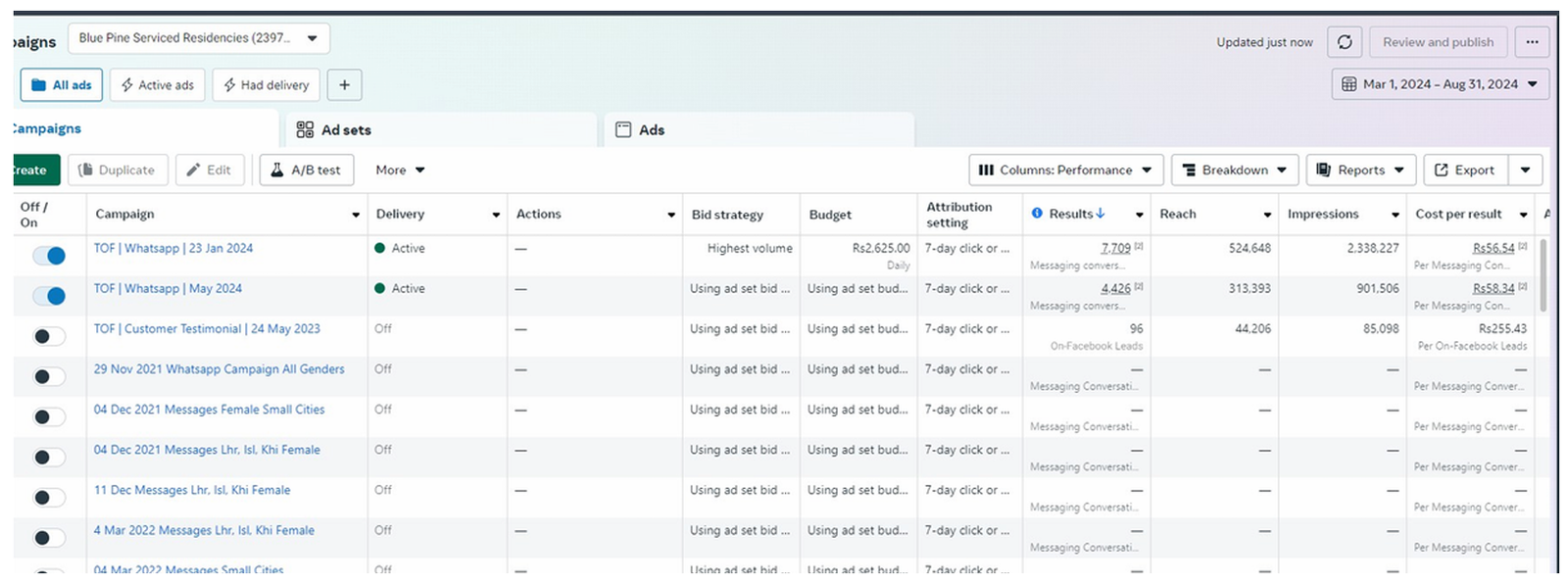This screenshot has width=1568, height=584.
Task: Enable 04 Dec 2021 Female Small Cities toggle
Action: pos(49,416)
